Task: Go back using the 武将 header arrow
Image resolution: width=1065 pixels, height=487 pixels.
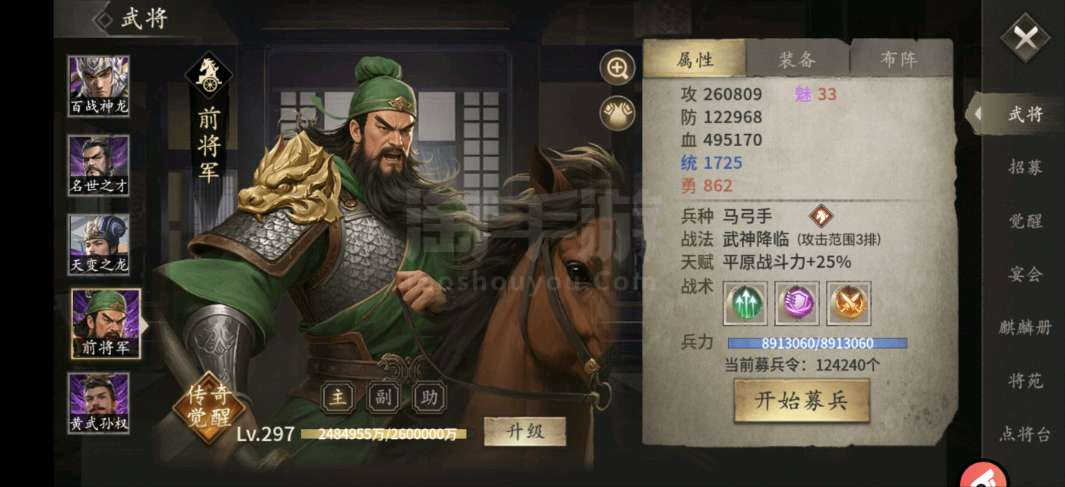Action: (x=103, y=19)
